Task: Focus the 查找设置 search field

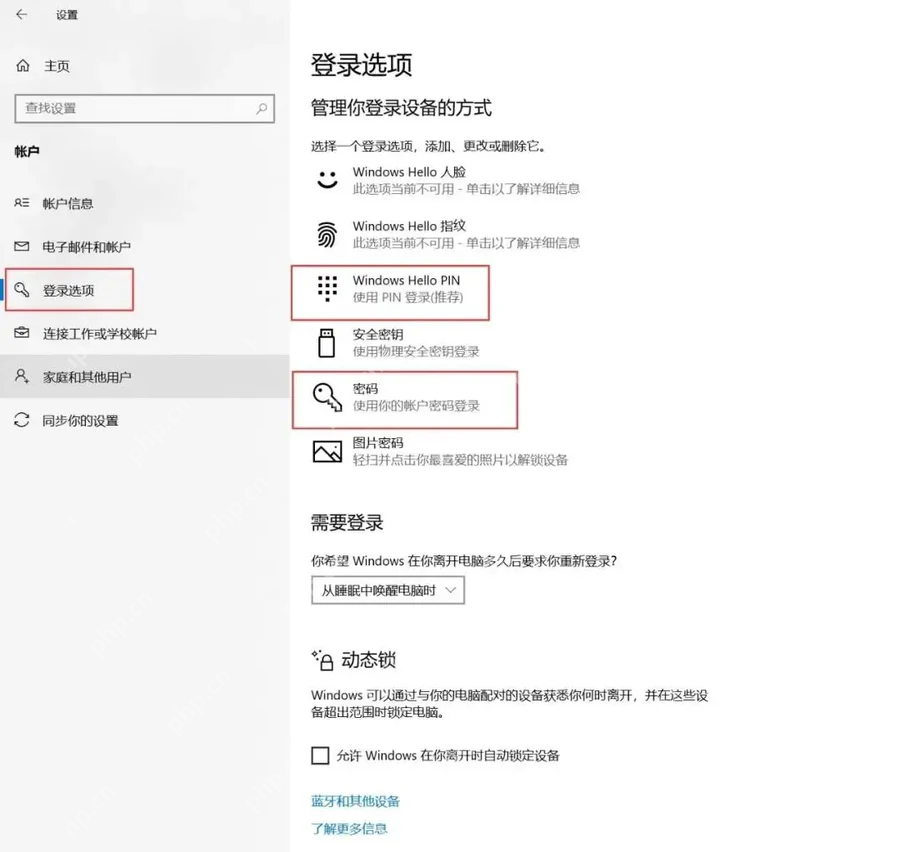Action: (145, 109)
